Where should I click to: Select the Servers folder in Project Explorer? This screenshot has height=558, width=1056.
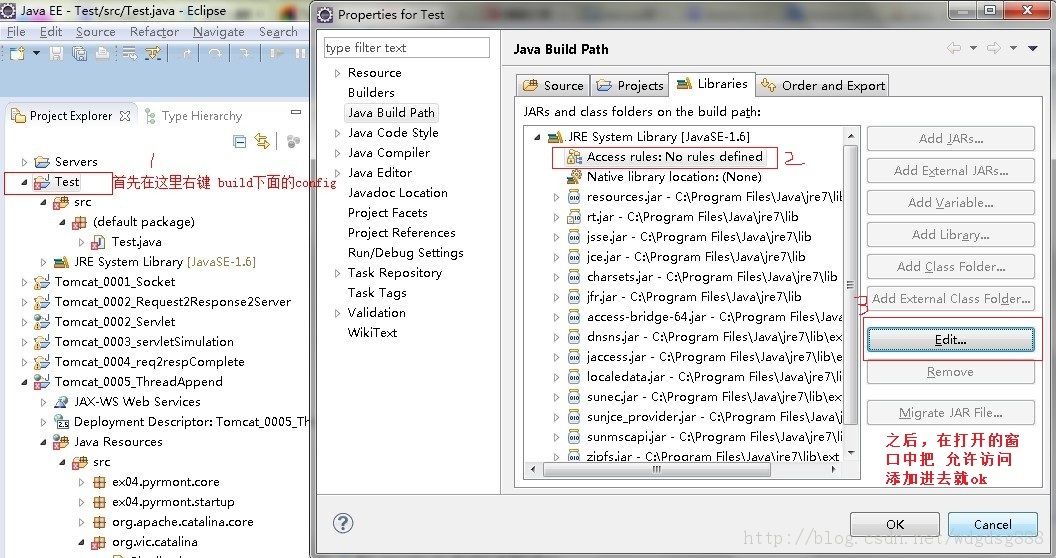[x=75, y=162]
